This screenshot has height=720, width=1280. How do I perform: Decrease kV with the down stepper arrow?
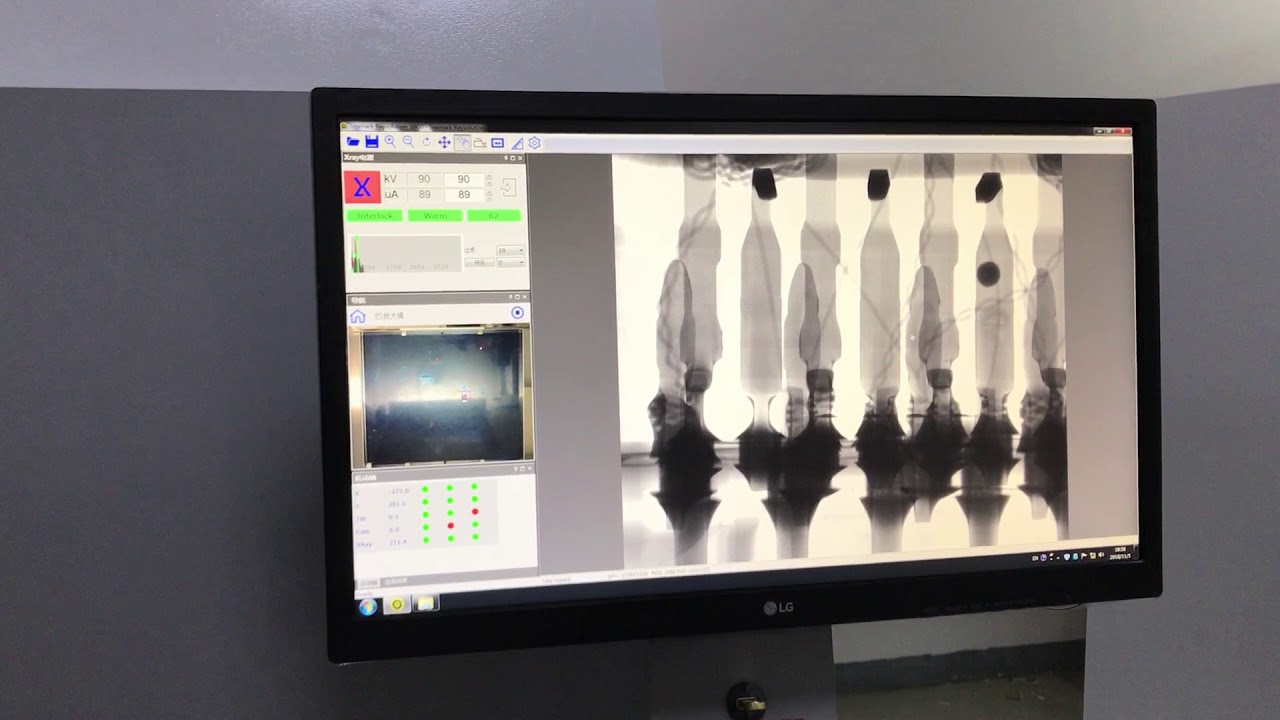(489, 183)
